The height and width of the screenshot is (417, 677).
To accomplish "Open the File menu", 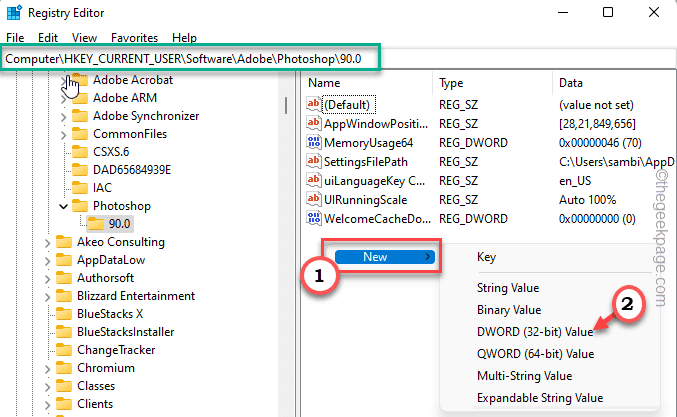I will pos(15,38).
